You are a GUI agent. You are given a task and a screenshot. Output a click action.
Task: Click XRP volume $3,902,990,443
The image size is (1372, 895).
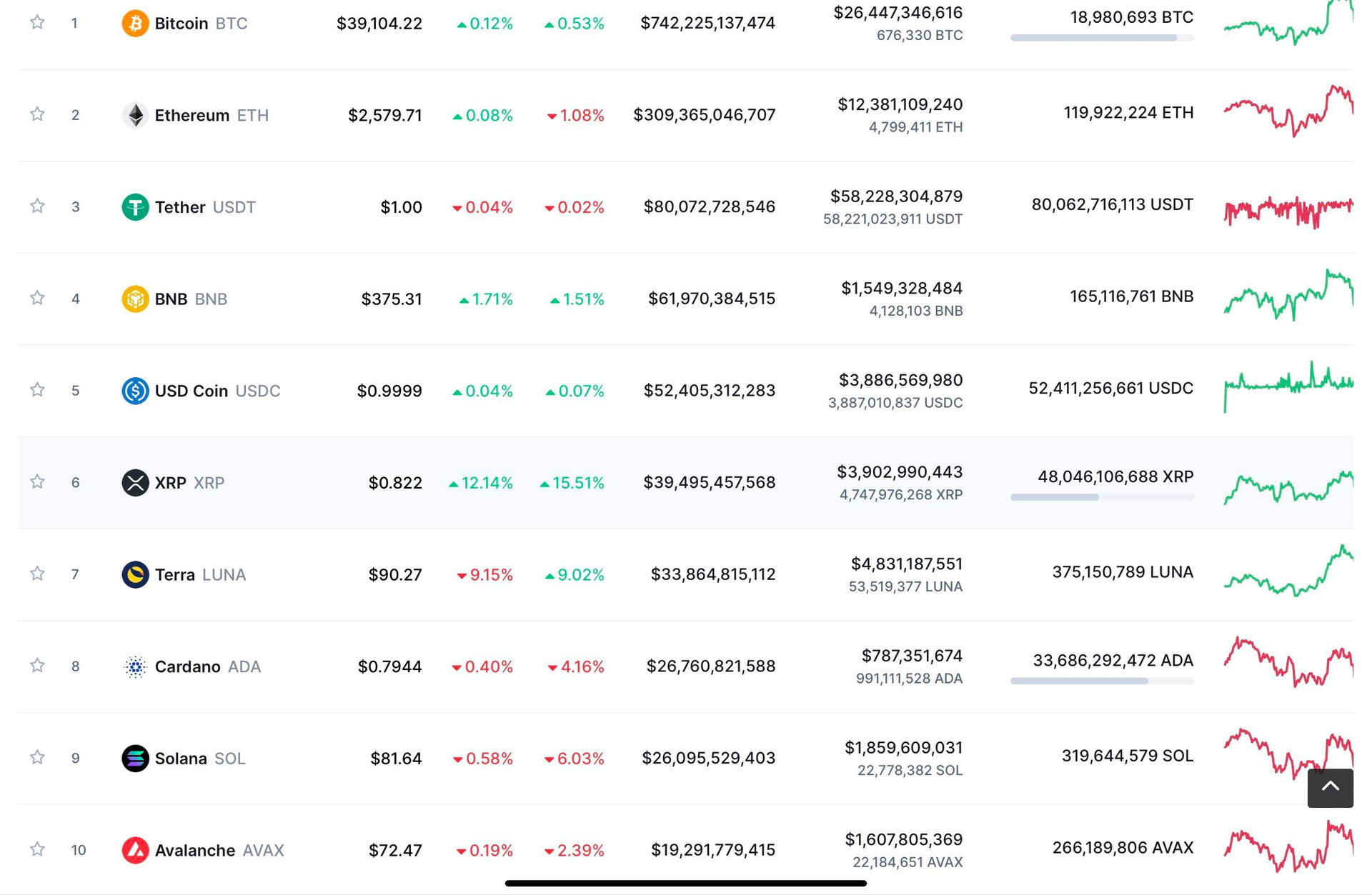tap(900, 472)
